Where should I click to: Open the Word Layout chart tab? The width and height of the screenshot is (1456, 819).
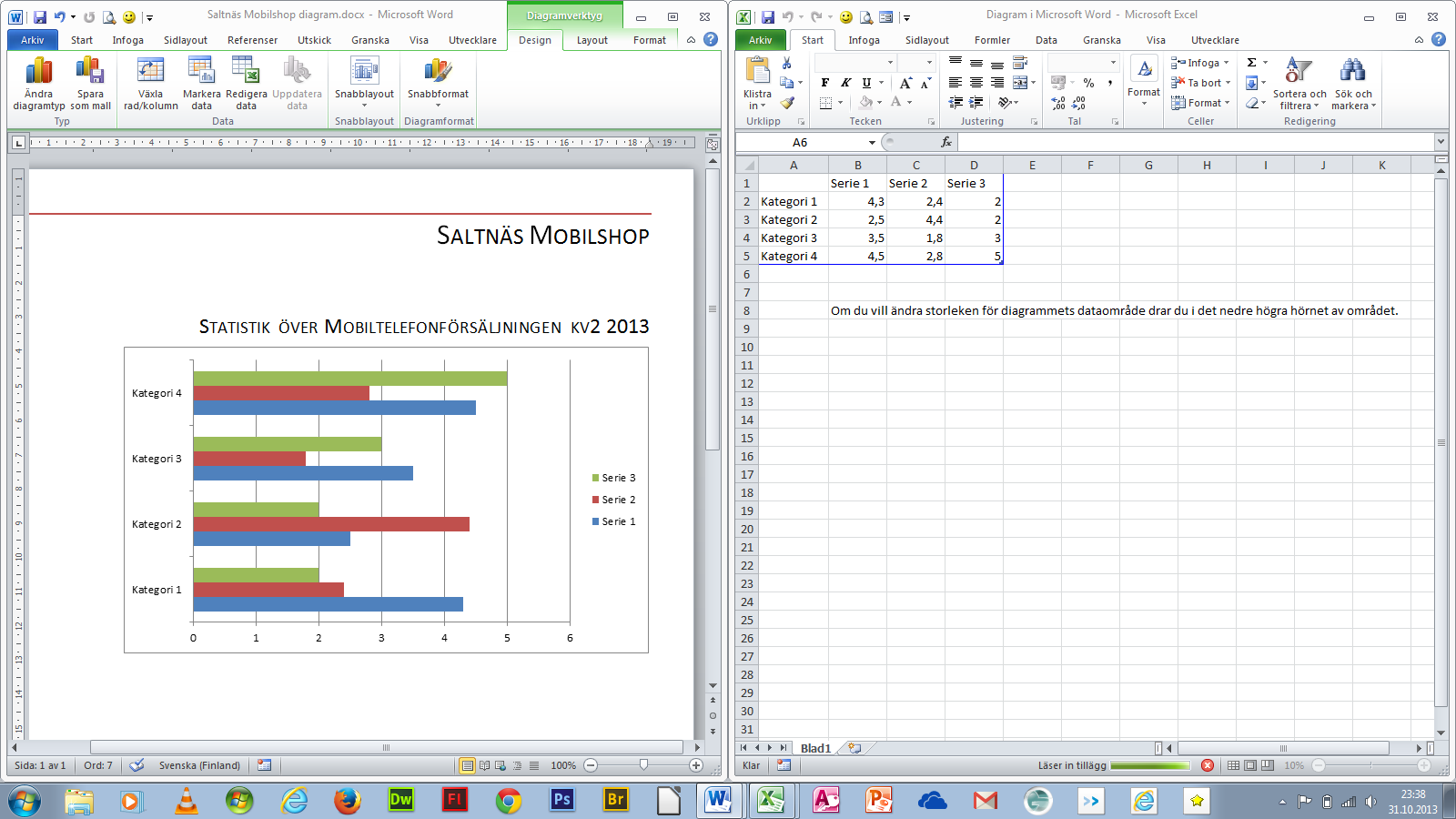click(591, 40)
